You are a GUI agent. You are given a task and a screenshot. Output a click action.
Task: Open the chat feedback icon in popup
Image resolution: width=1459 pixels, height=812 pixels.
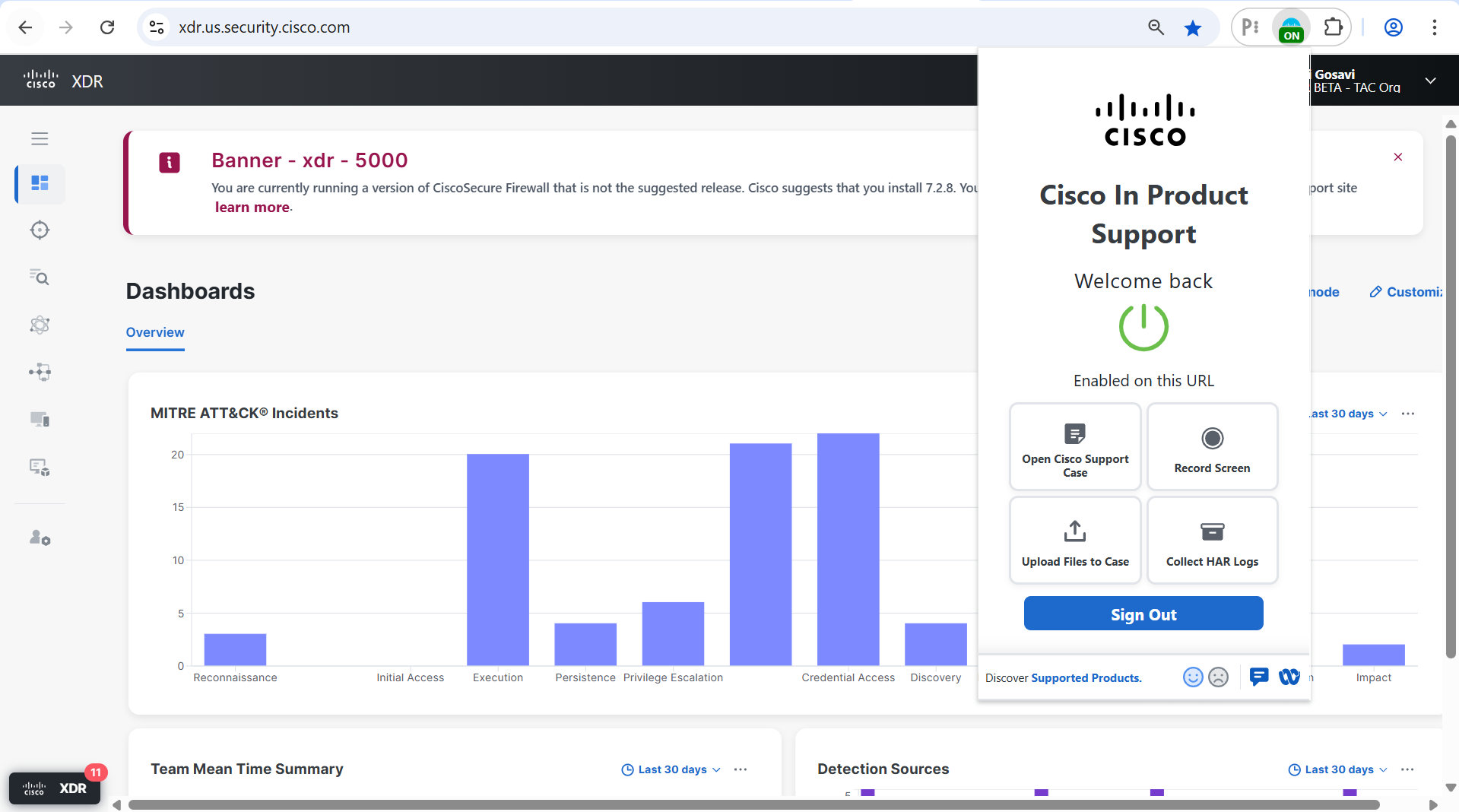[1259, 677]
